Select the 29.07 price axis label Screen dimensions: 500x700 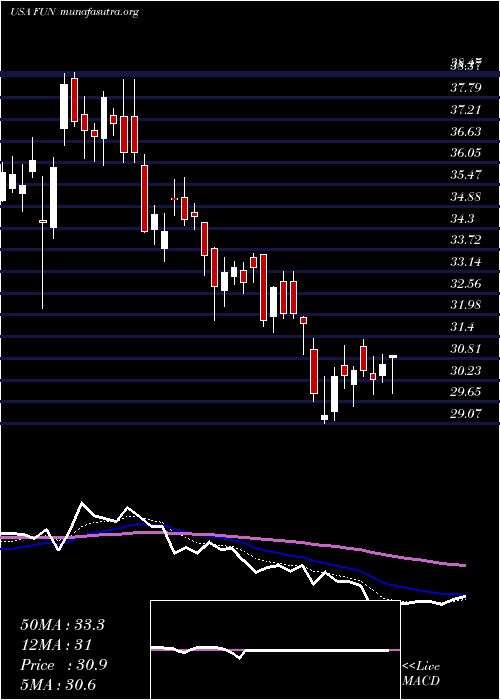point(466,414)
